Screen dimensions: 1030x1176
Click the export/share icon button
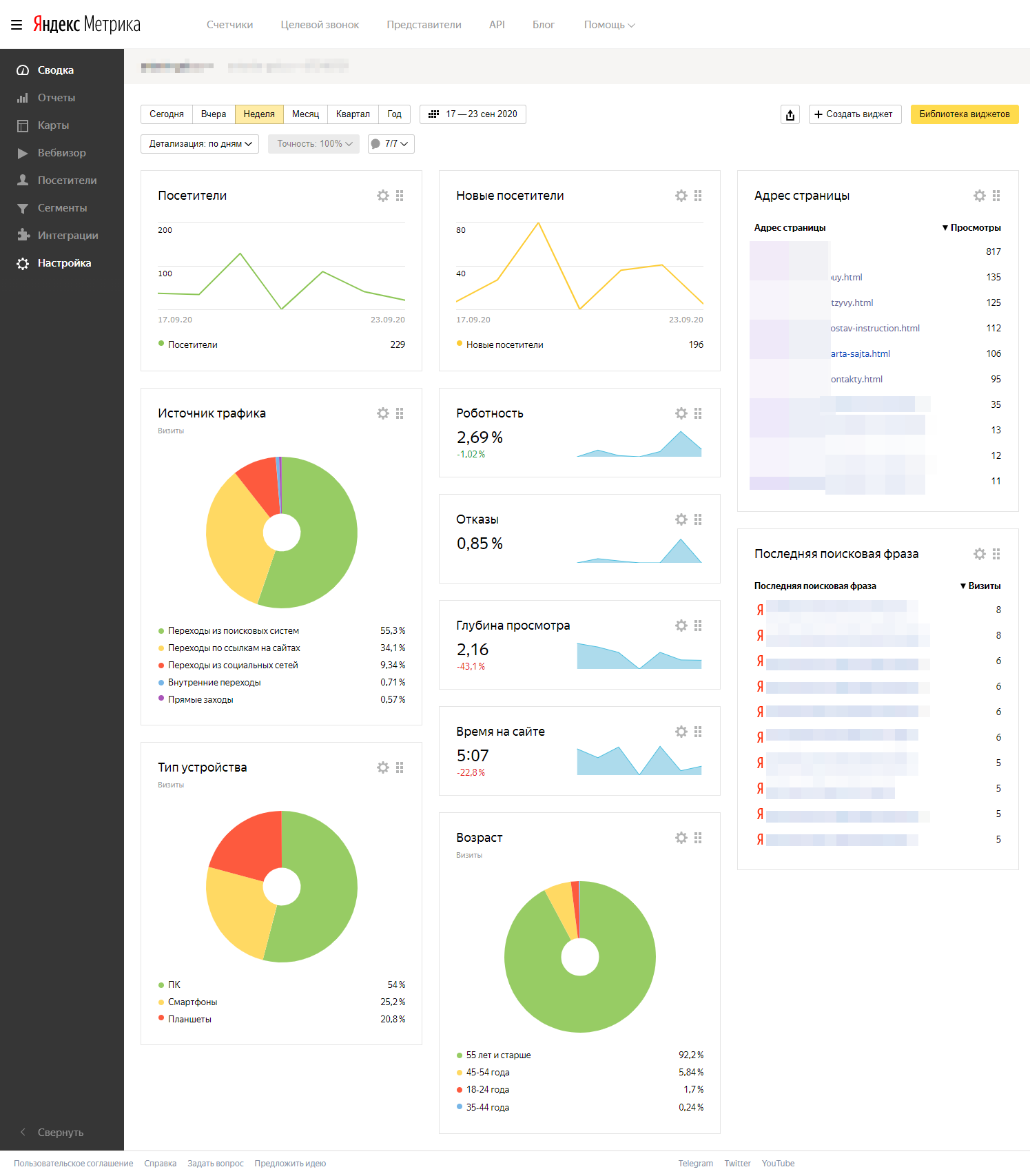tap(790, 114)
